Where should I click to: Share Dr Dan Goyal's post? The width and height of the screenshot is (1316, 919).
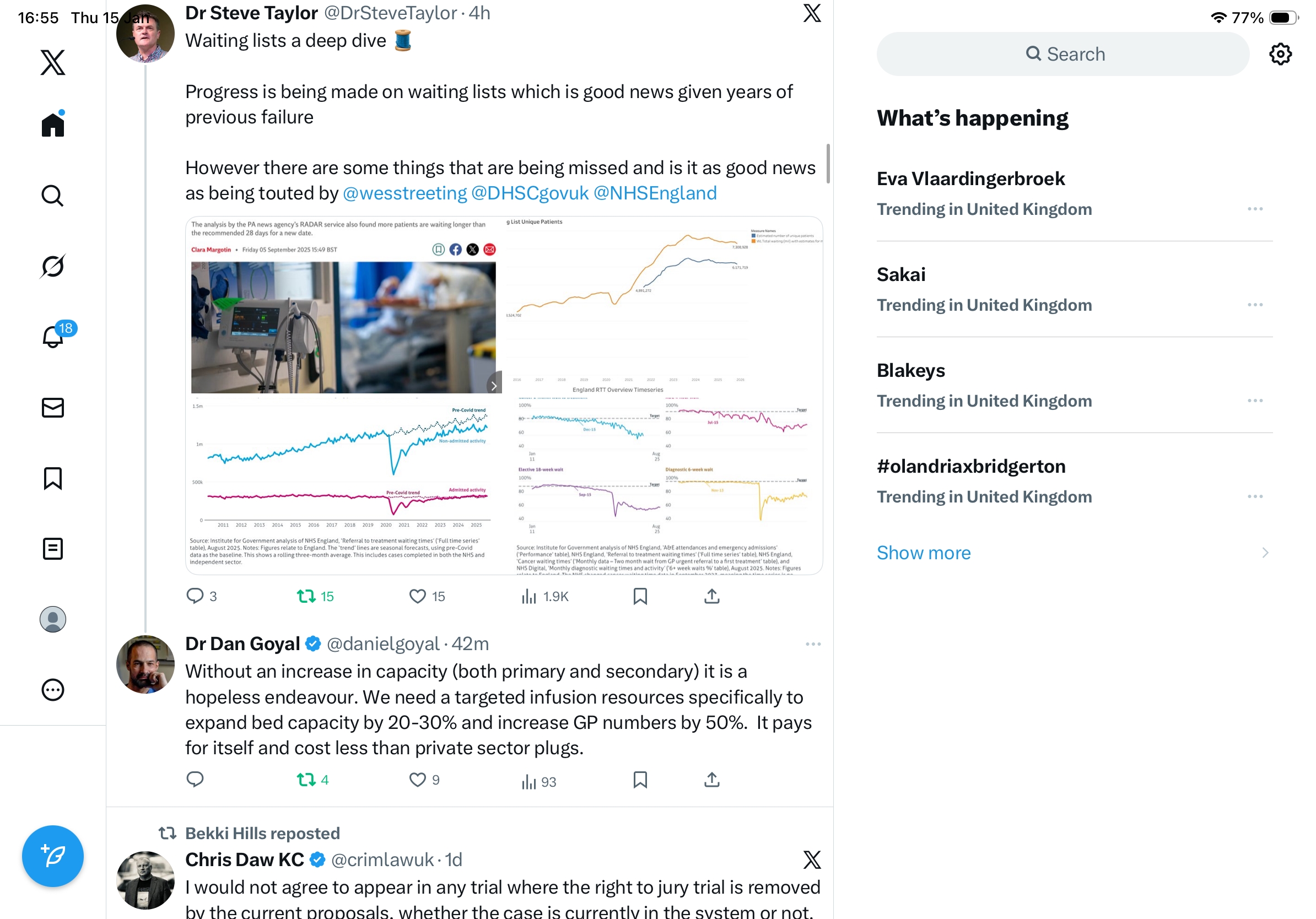click(711, 780)
